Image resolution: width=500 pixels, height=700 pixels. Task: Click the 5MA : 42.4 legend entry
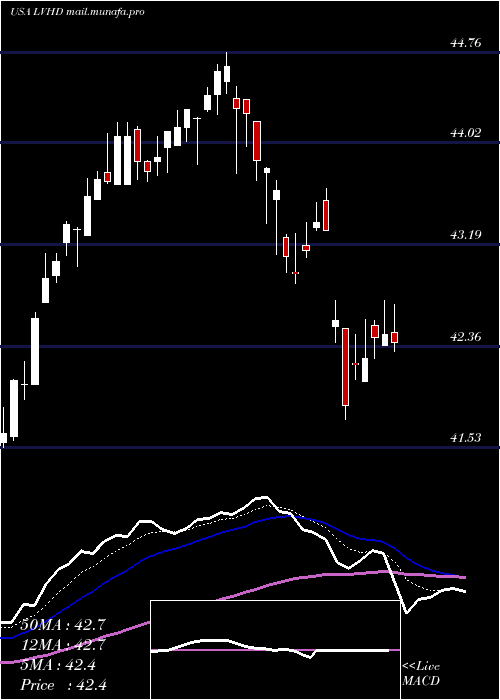[x=58, y=665]
